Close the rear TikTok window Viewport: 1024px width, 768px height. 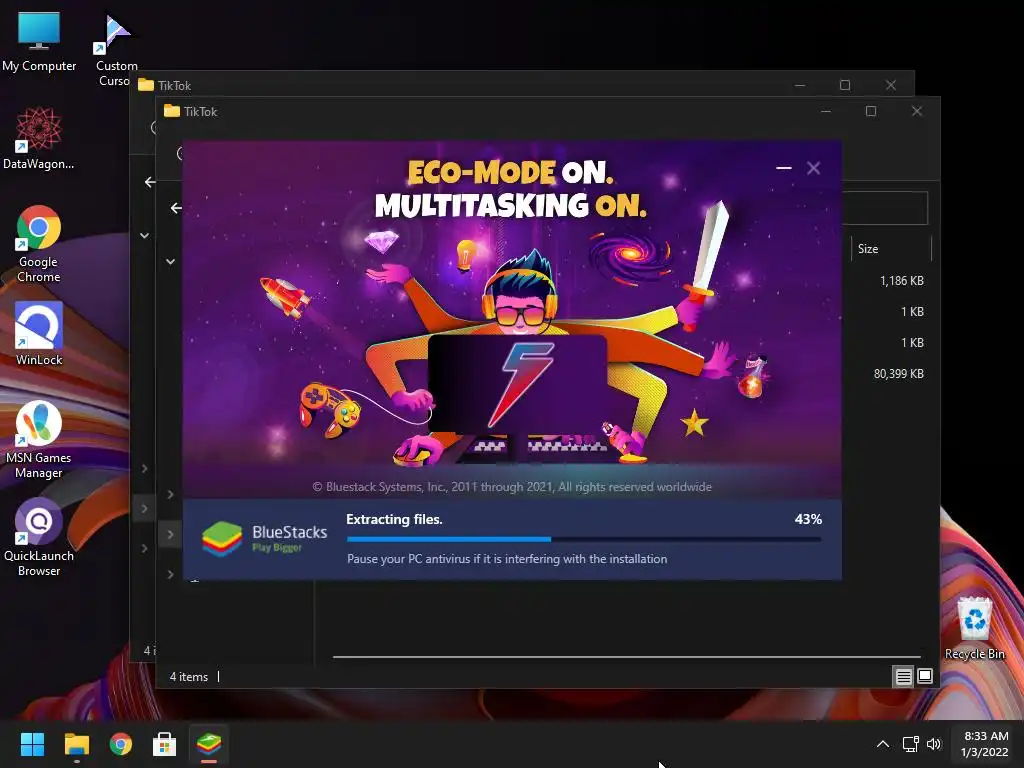tap(891, 86)
